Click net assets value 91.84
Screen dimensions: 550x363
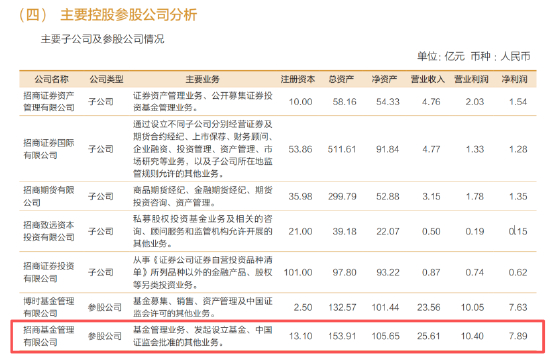click(388, 149)
